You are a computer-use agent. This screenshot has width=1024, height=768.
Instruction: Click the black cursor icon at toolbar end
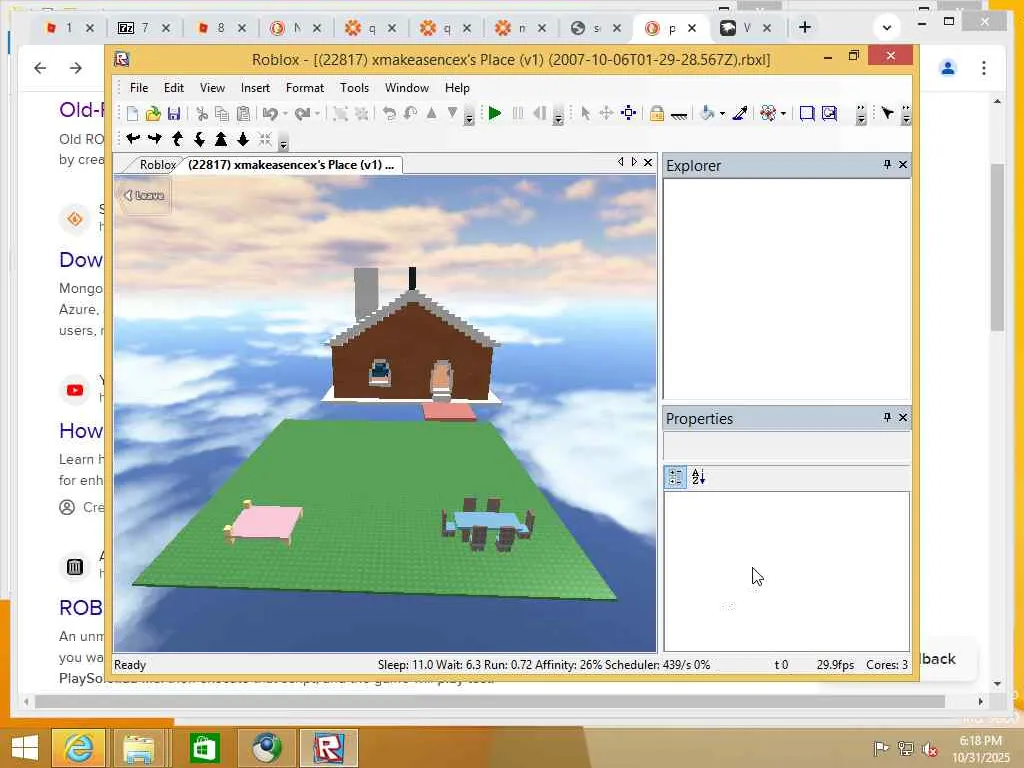click(887, 114)
